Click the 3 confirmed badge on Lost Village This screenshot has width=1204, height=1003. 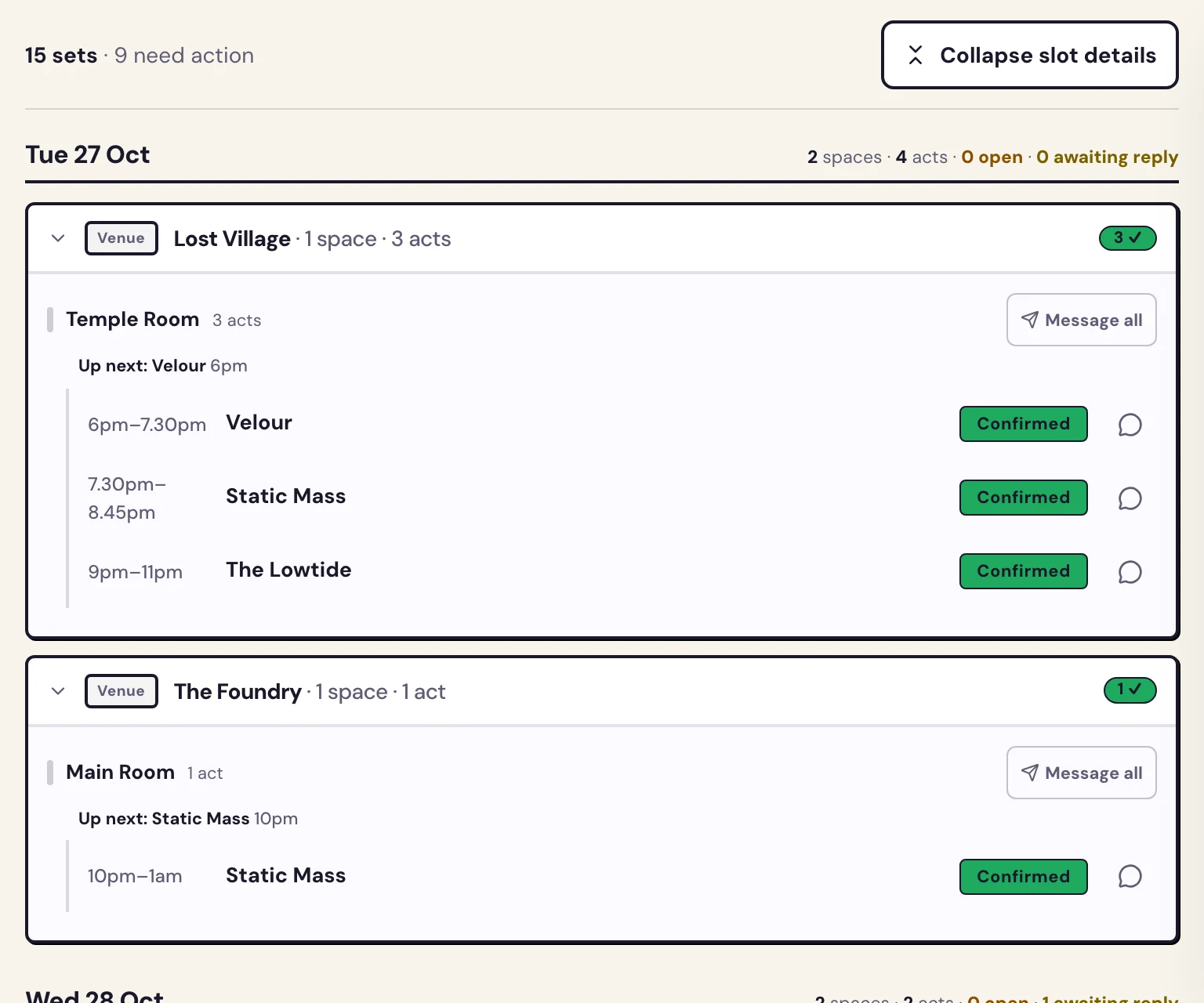(x=1127, y=237)
